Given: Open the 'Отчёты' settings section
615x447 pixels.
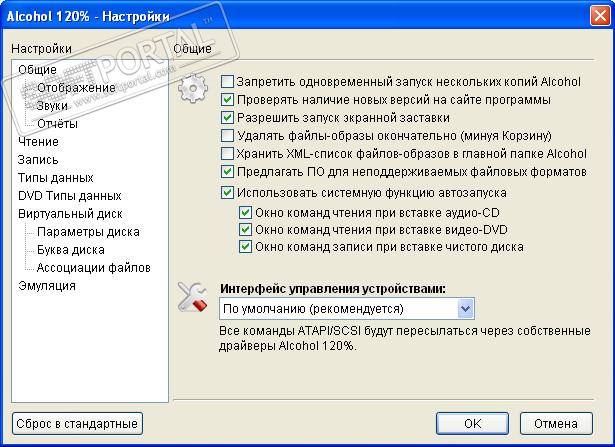Looking at the screenshot, I should pos(57,124).
